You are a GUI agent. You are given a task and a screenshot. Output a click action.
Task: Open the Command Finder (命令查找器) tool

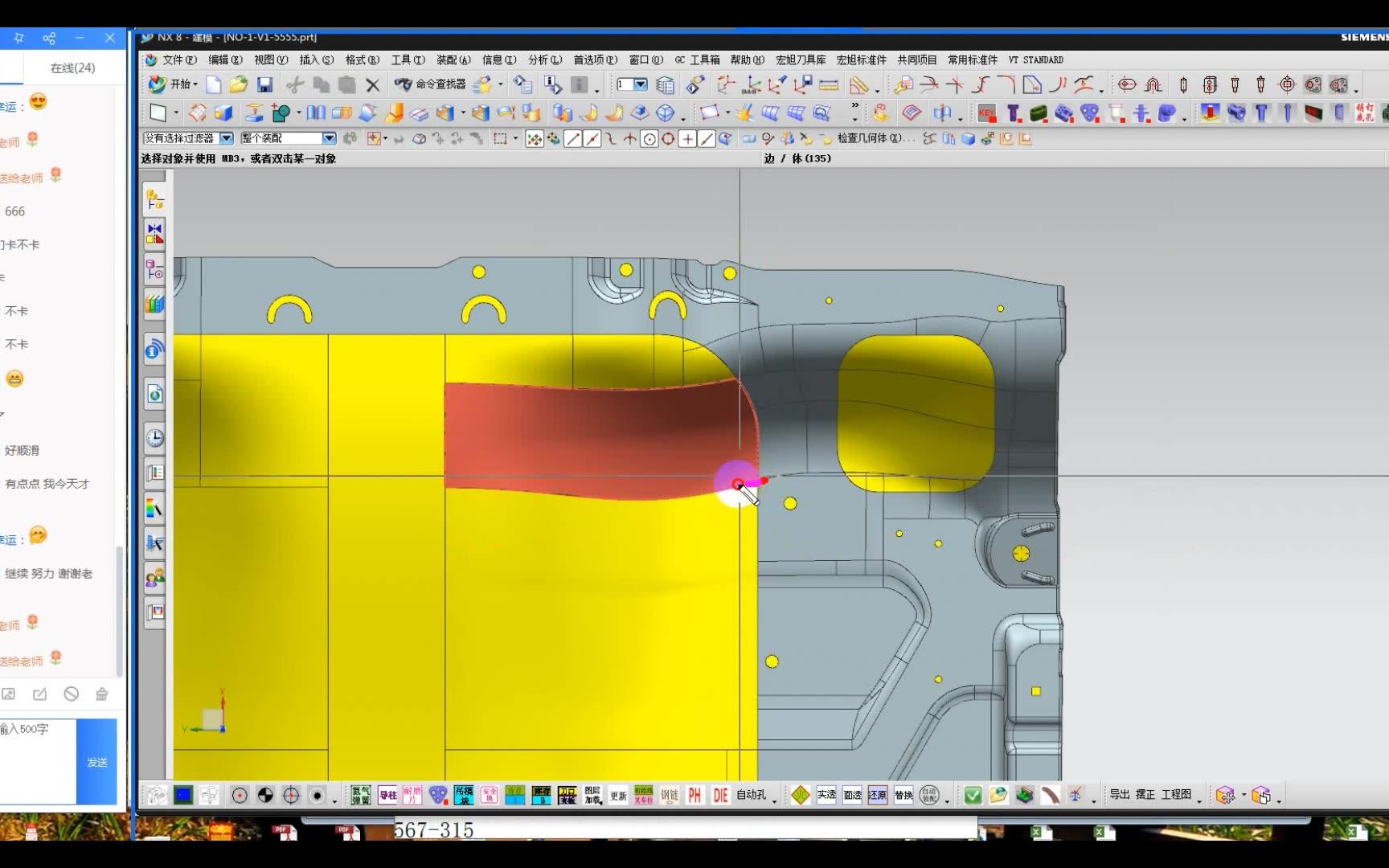(431, 84)
